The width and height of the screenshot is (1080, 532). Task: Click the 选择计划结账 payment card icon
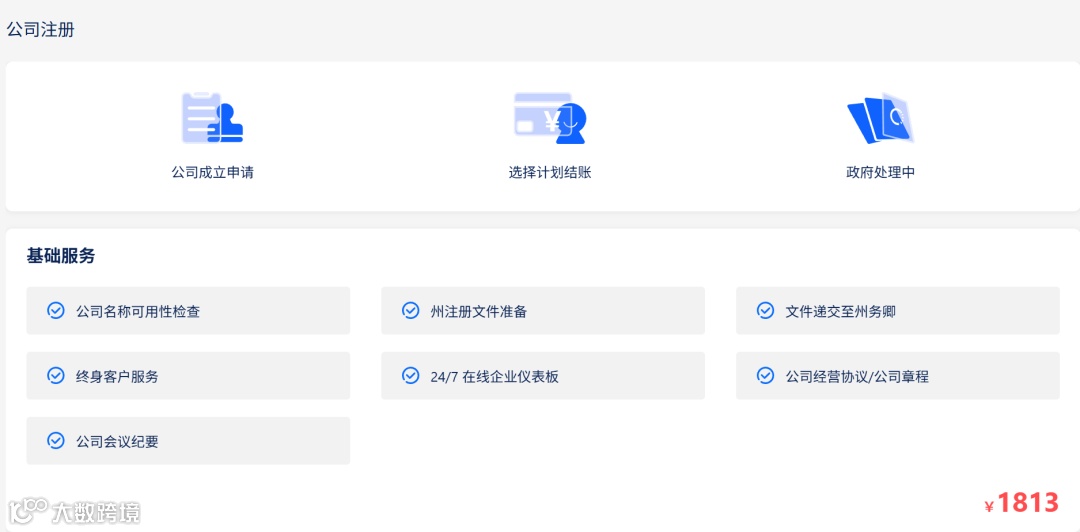click(550, 118)
